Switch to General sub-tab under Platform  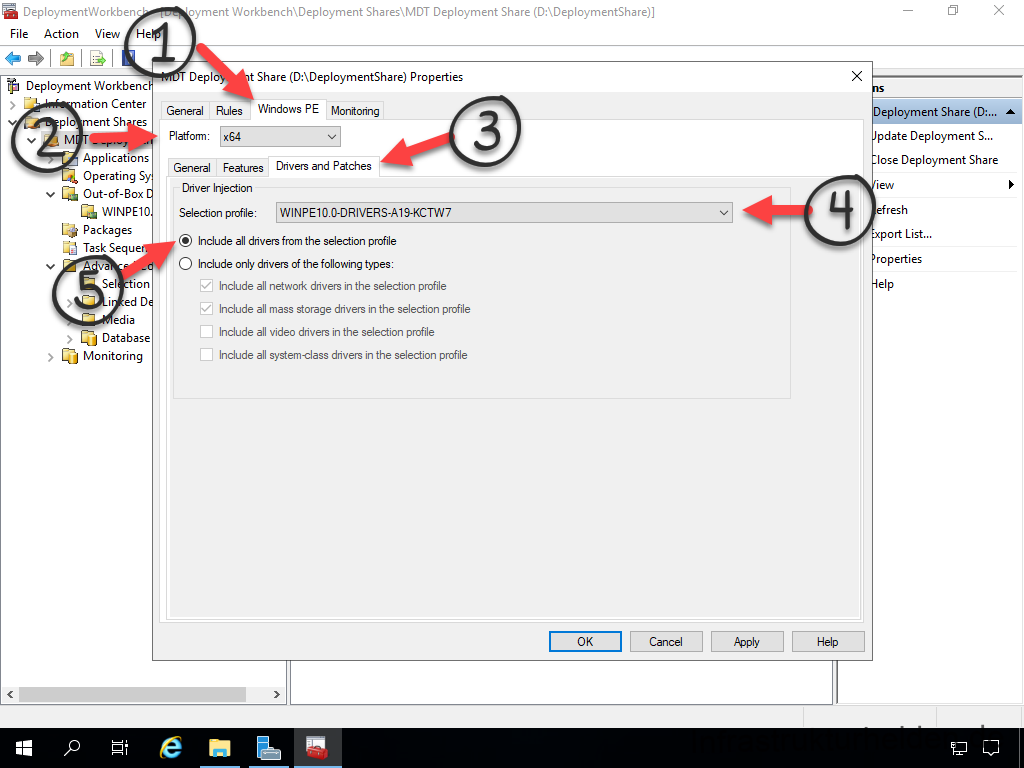click(x=192, y=168)
